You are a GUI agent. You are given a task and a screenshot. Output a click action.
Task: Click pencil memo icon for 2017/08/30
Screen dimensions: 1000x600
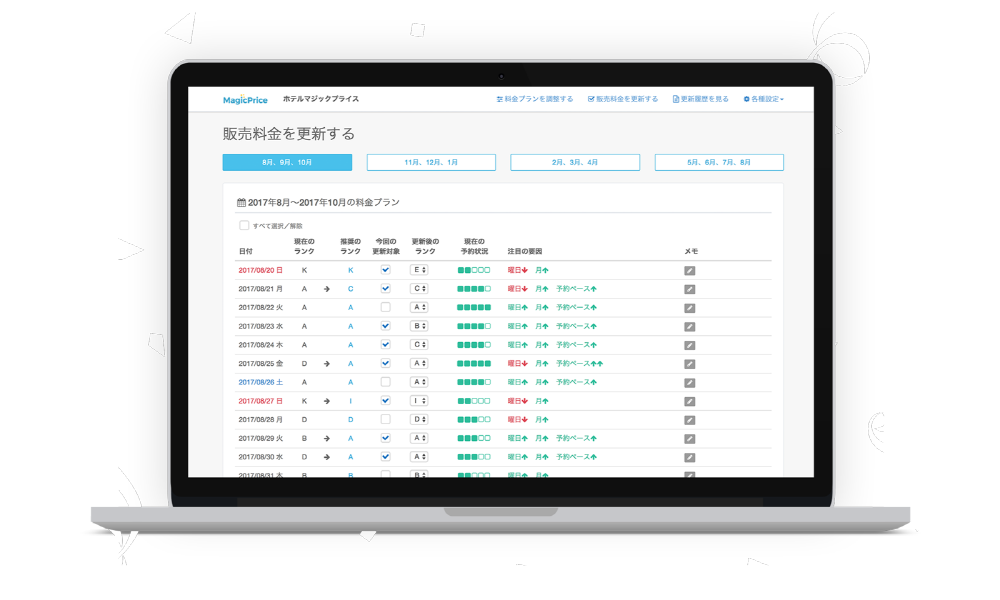pyautogui.click(x=689, y=457)
